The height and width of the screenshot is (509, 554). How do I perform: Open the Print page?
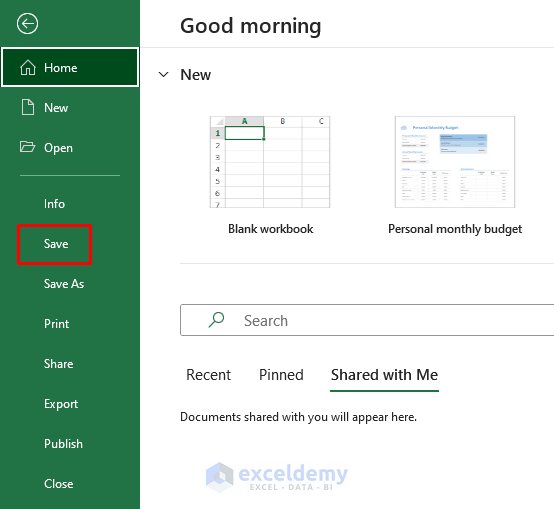(57, 324)
